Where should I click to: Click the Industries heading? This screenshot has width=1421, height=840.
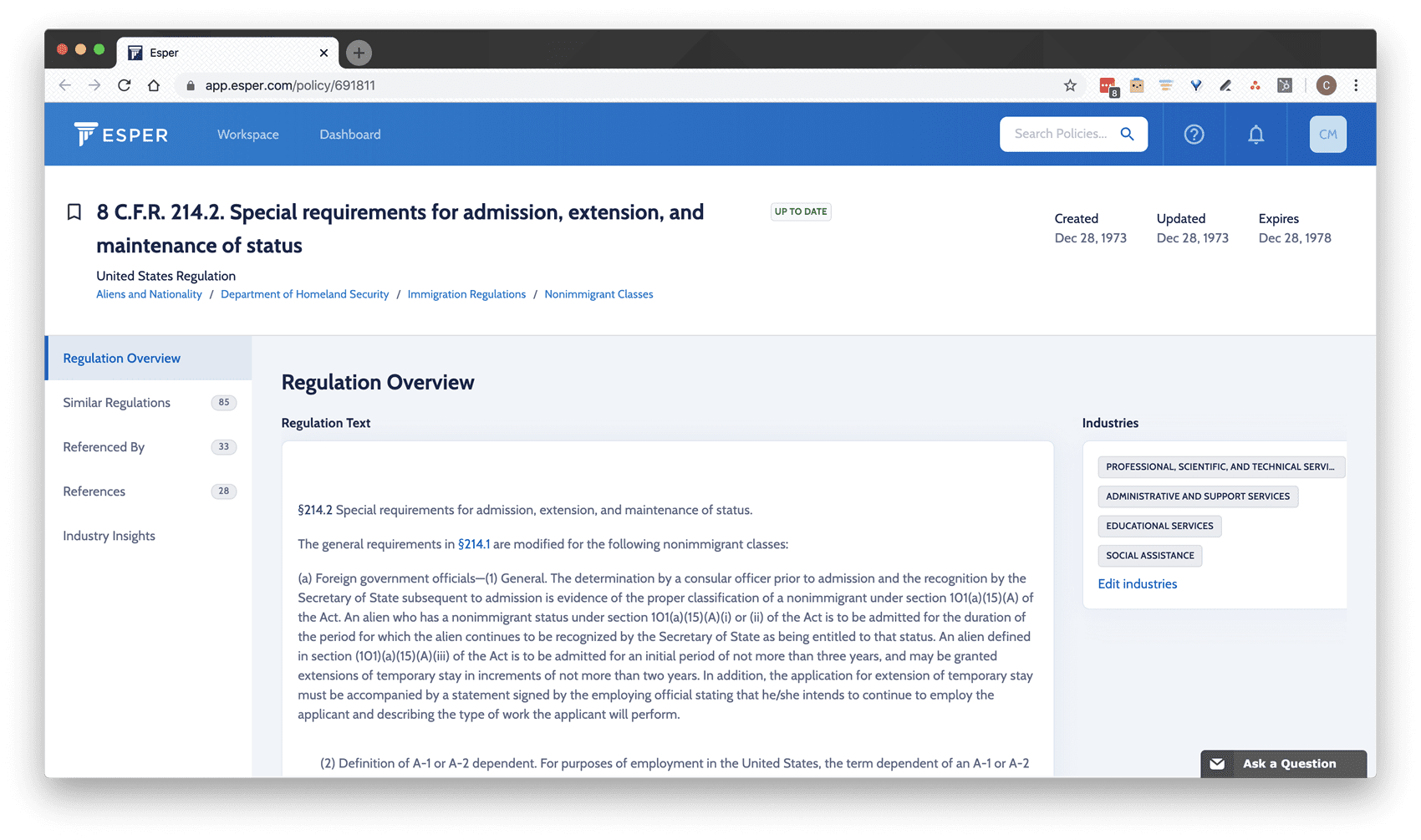click(1110, 423)
